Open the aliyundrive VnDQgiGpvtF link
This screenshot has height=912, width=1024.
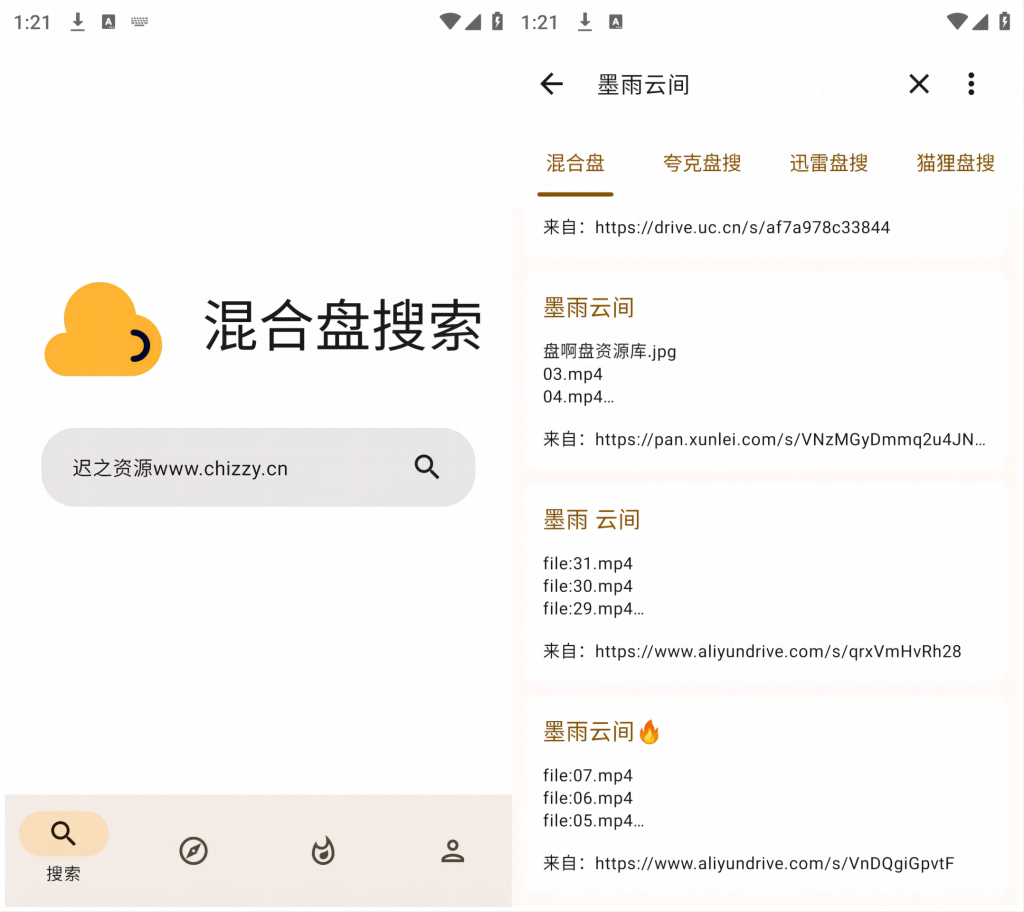click(x=774, y=863)
